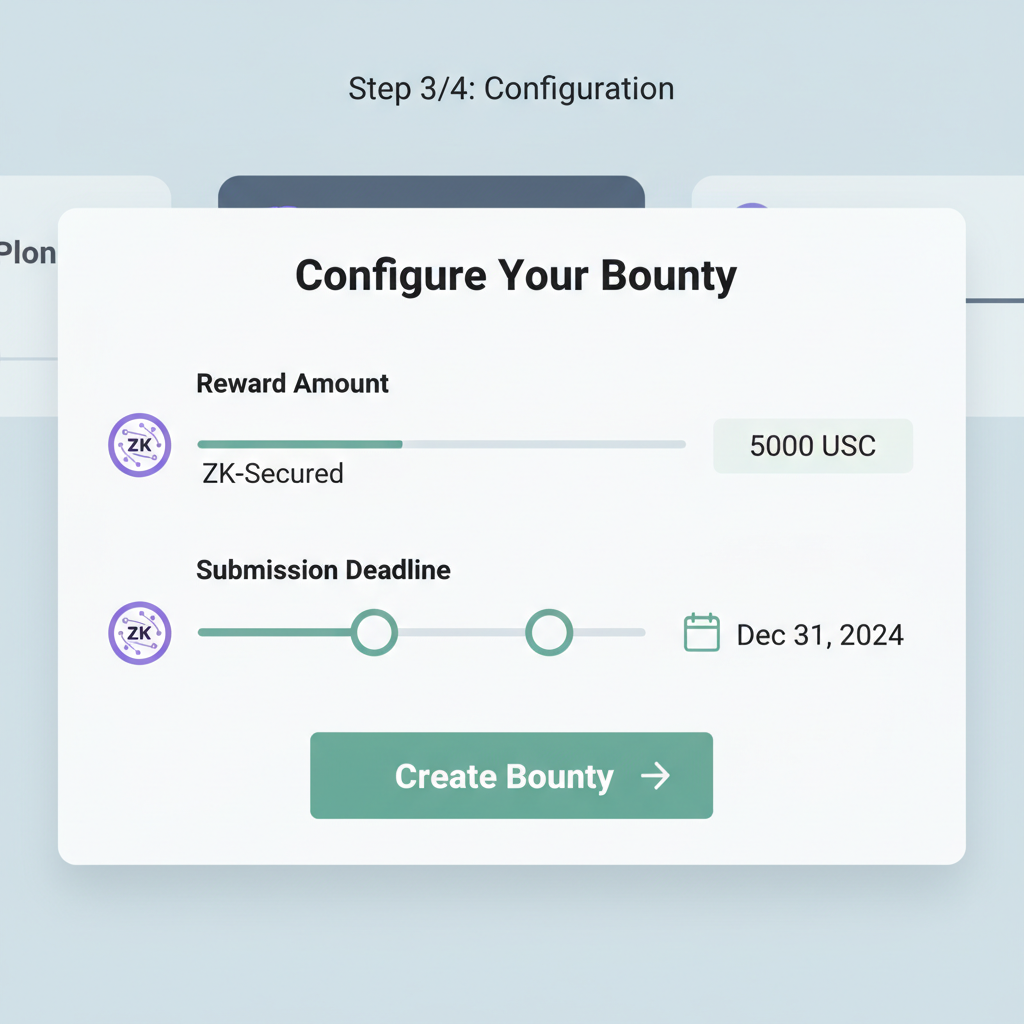Open the Dec 31, 2024 date picker

pyautogui.click(x=819, y=633)
